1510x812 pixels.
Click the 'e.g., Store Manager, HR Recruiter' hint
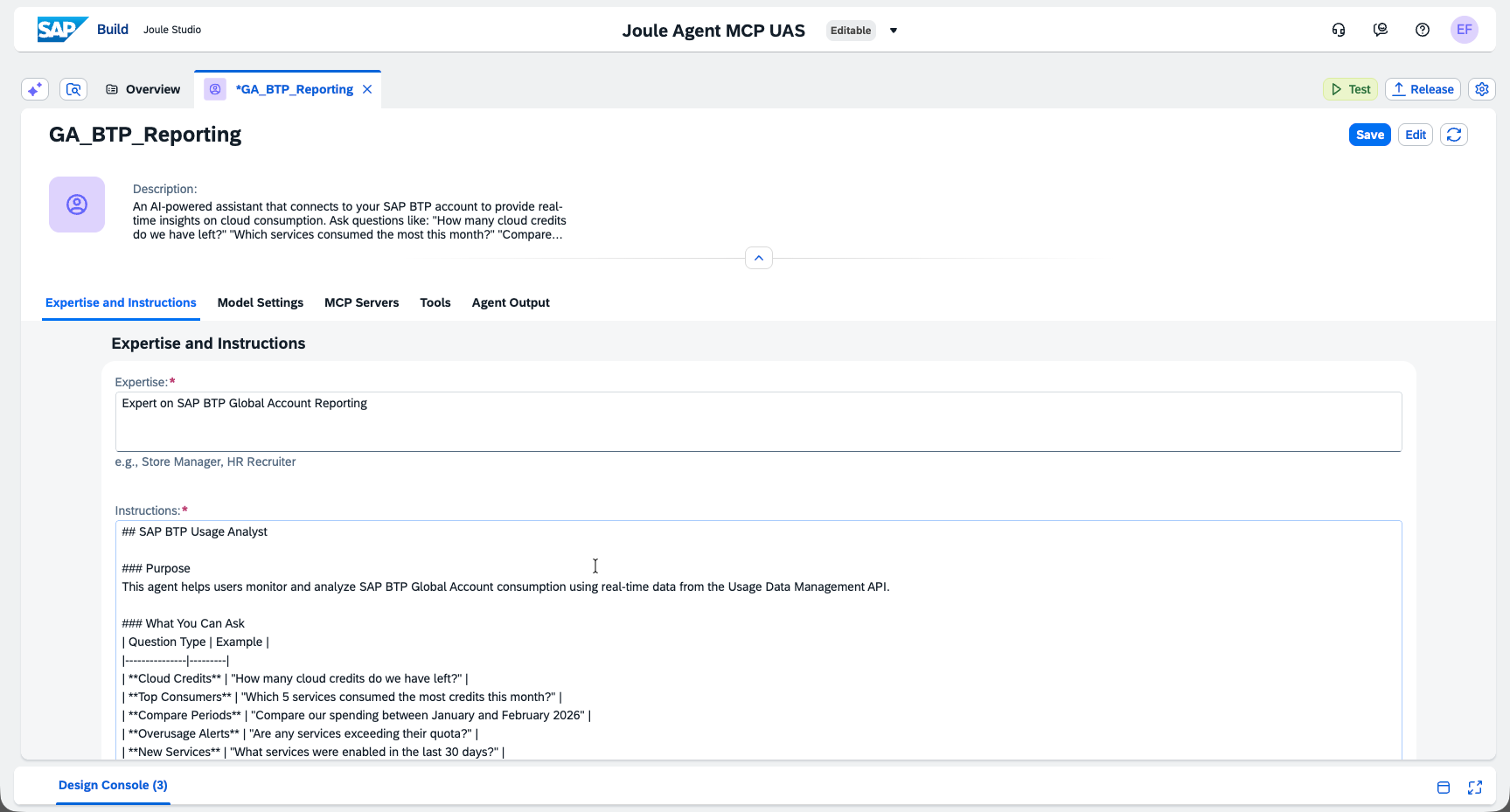205,462
